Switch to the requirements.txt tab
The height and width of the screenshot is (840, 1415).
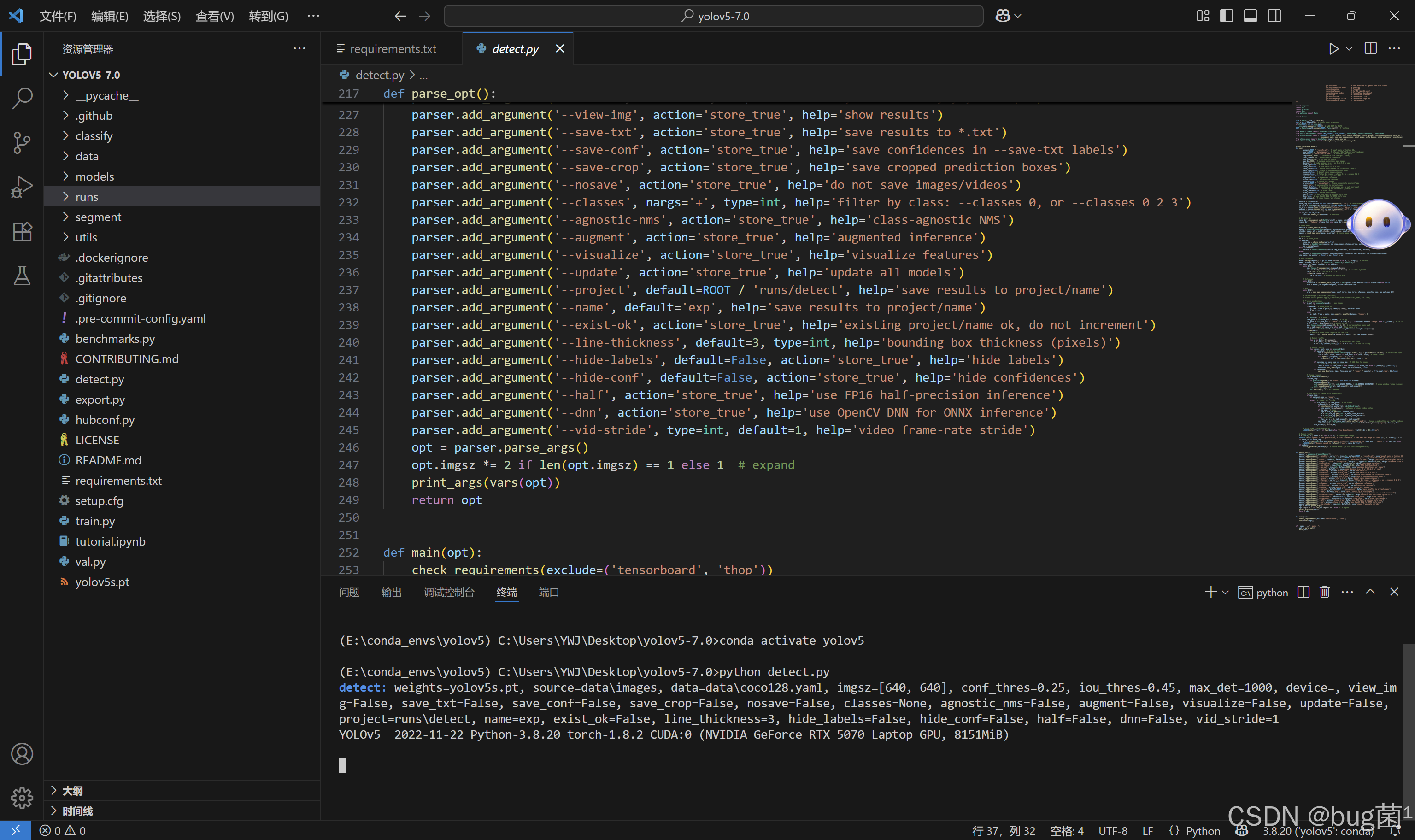[392, 49]
